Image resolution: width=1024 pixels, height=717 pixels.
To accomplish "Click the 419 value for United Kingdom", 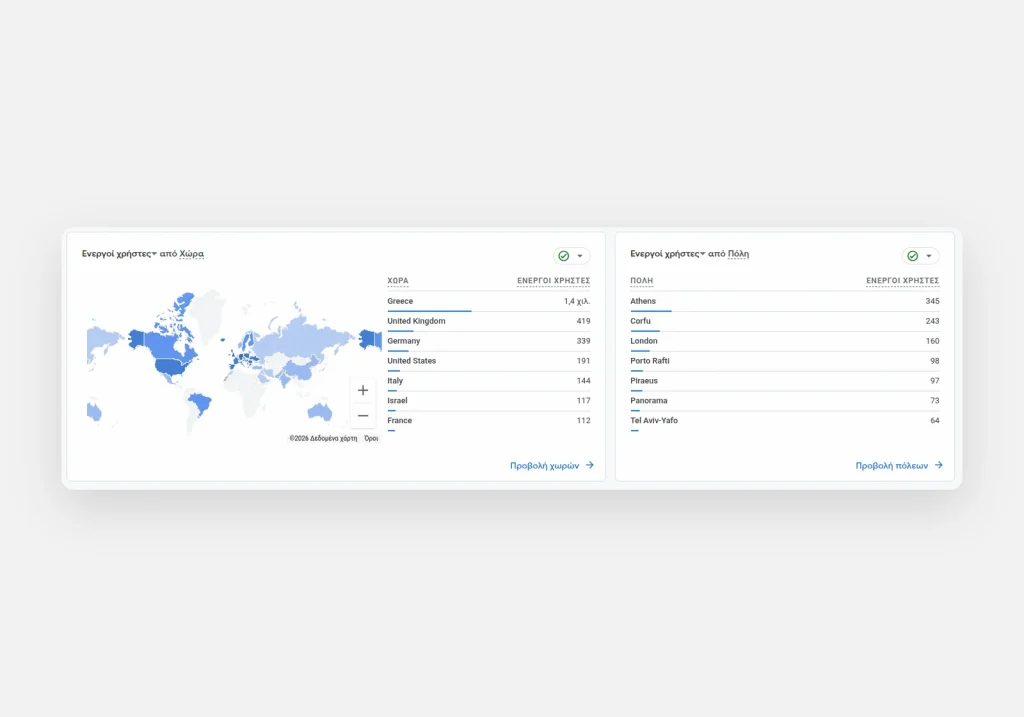I will [x=583, y=321].
